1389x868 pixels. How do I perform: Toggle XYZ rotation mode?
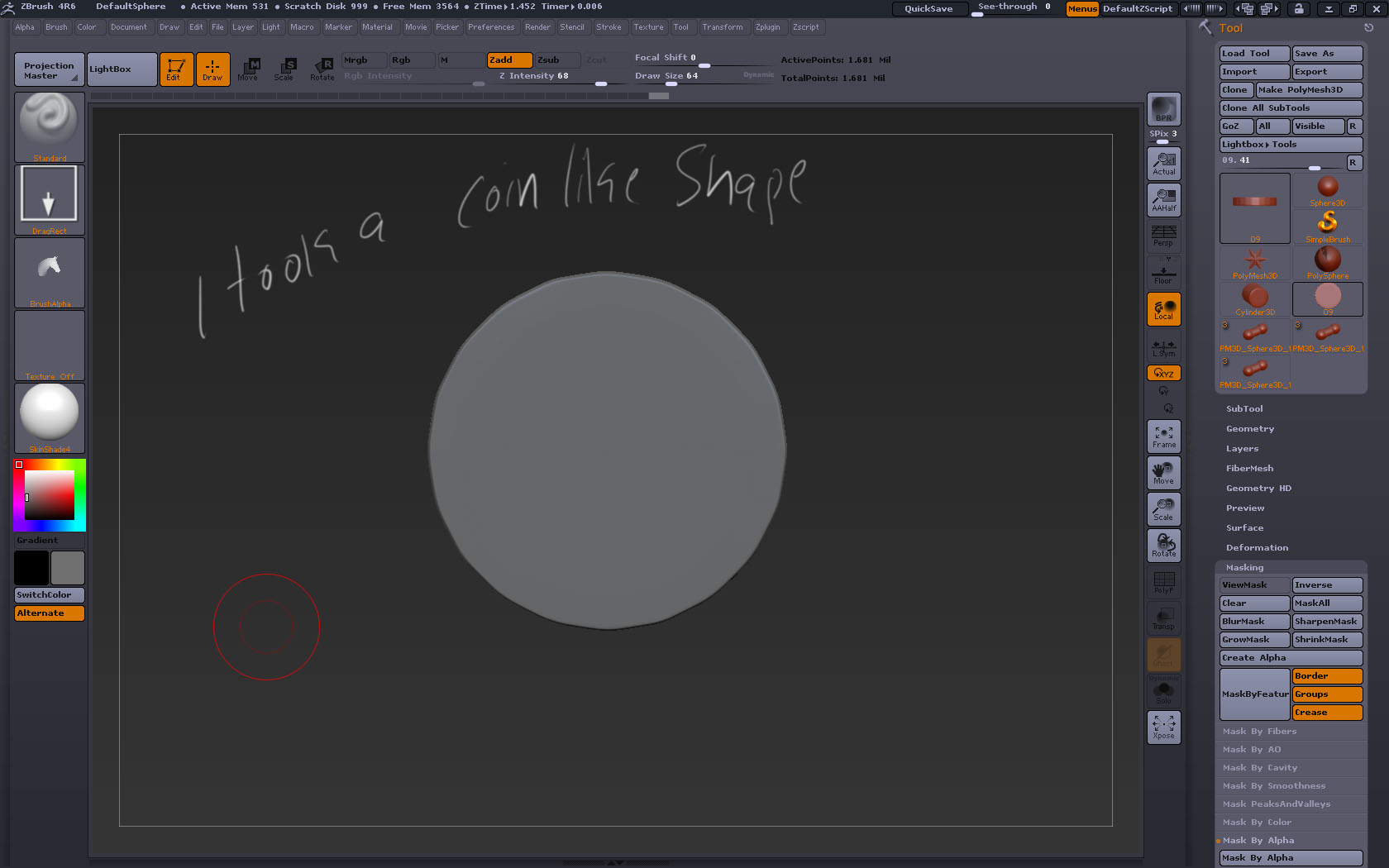click(1163, 373)
